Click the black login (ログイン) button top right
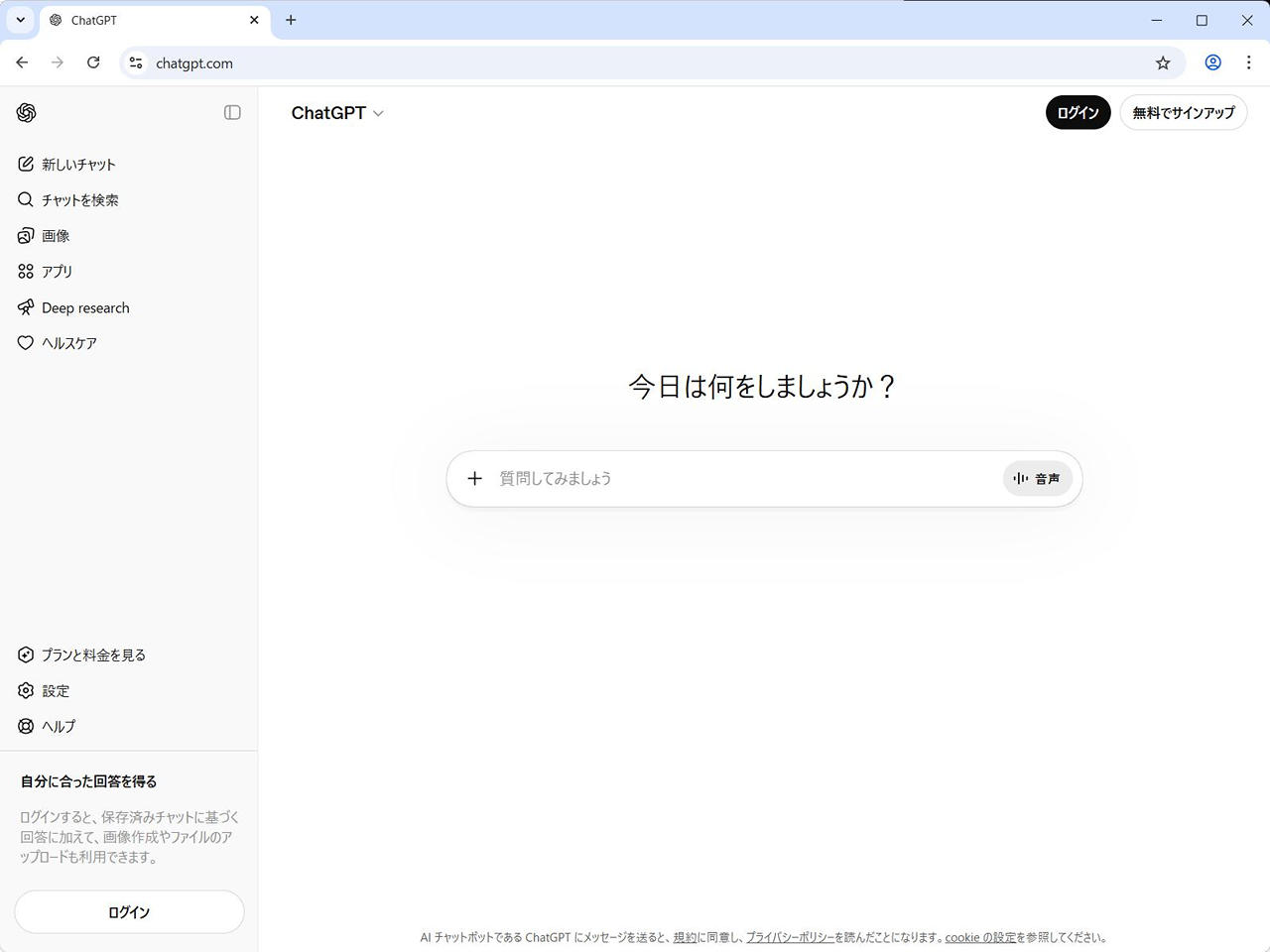The width and height of the screenshot is (1270, 952). (x=1078, y=113)
